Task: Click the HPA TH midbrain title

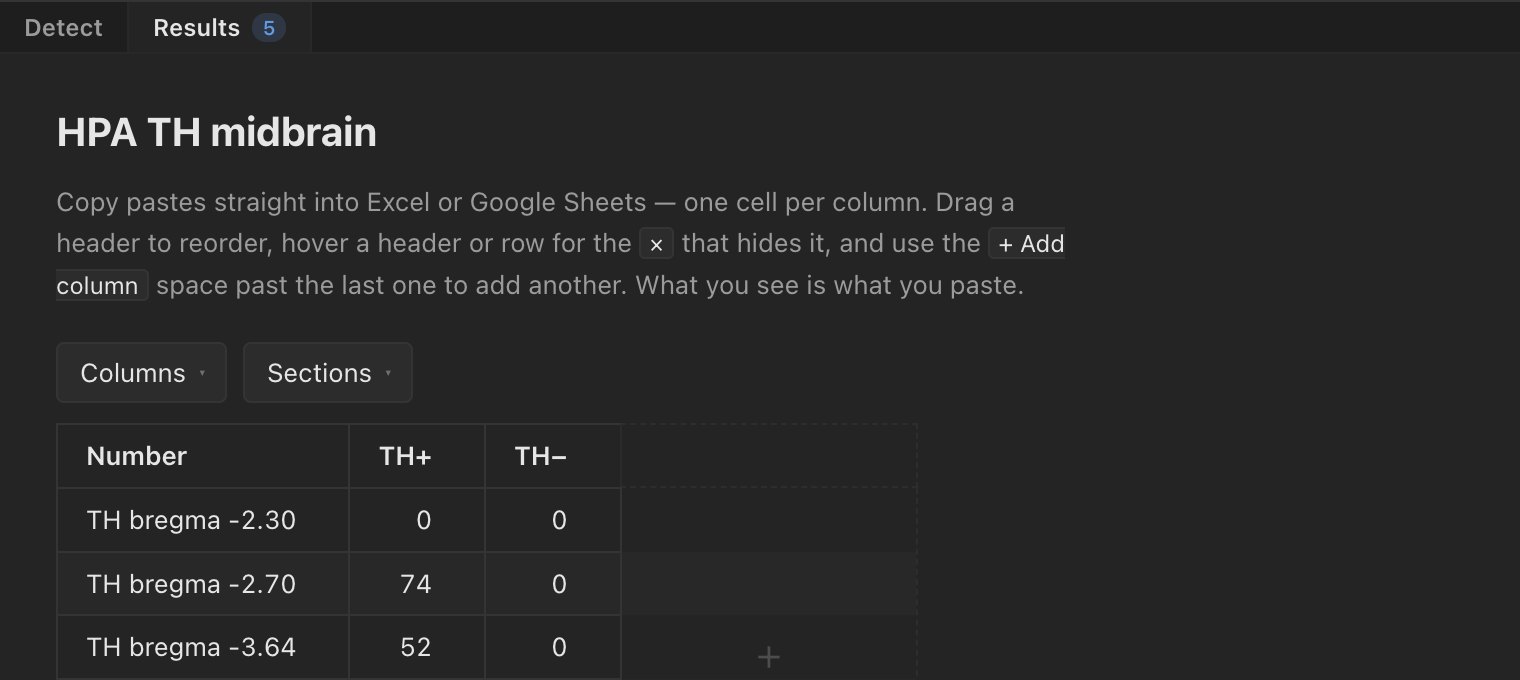Action: click(217, 132)
